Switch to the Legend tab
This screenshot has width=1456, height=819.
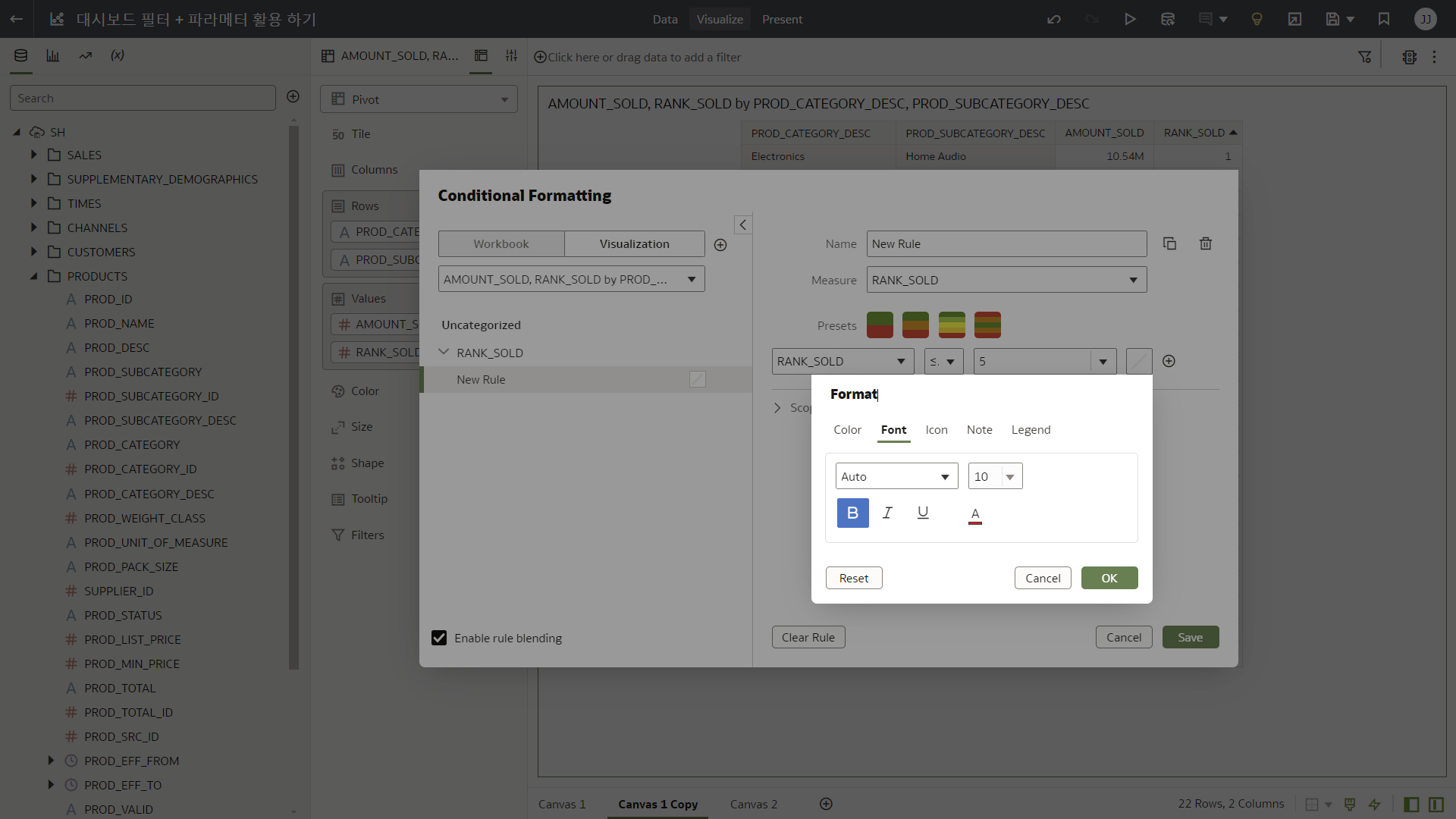click(1031, 430)
